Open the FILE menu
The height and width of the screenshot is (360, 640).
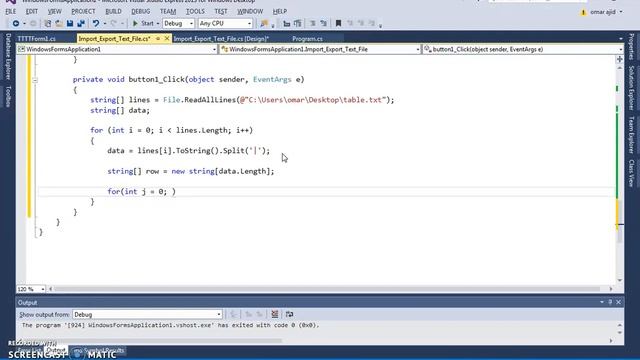tap(11, 11)
